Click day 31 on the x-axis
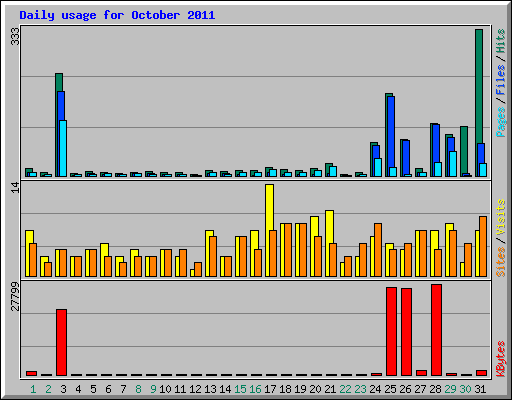The image size is (512, 400). click(x=480, y=389)
